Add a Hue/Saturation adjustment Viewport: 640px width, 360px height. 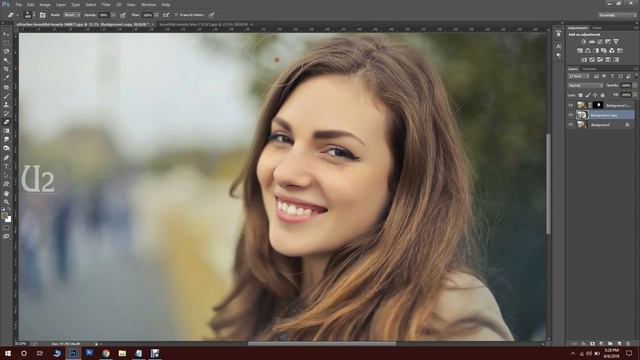click(580, 51)
